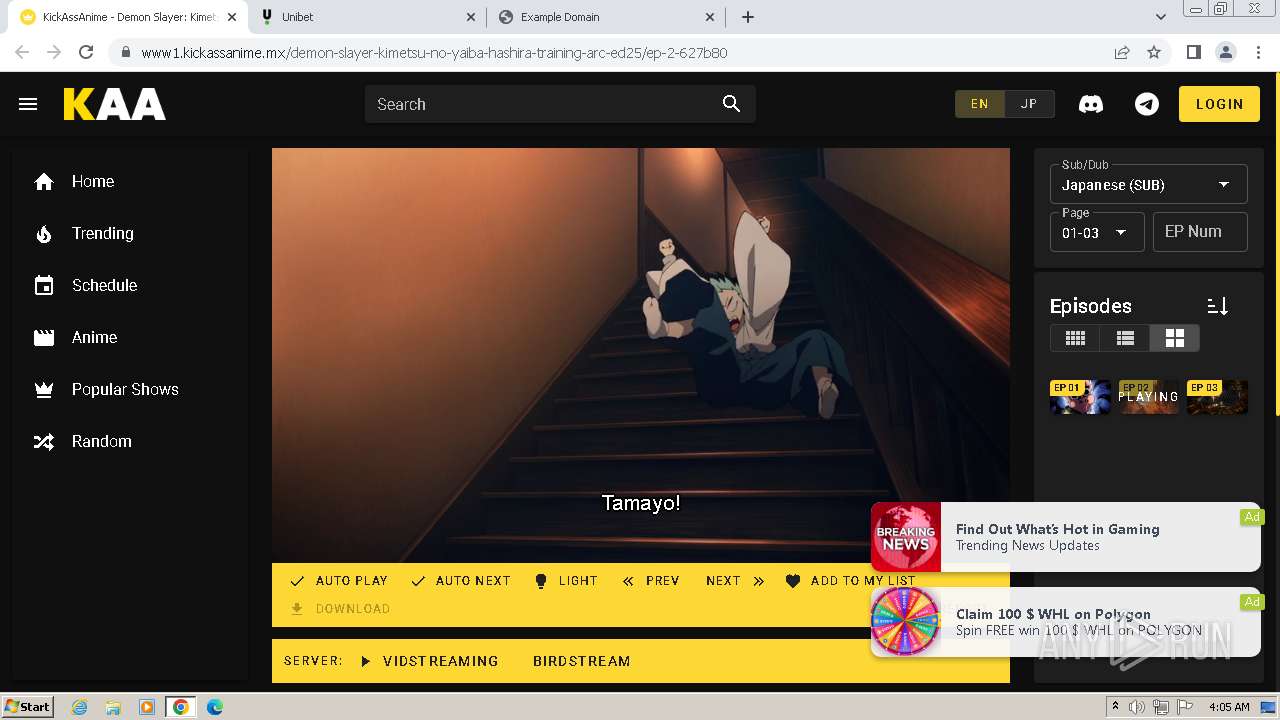Reload the page in browser
This screenshot has height=720, width=1280.
pos(86,52)
